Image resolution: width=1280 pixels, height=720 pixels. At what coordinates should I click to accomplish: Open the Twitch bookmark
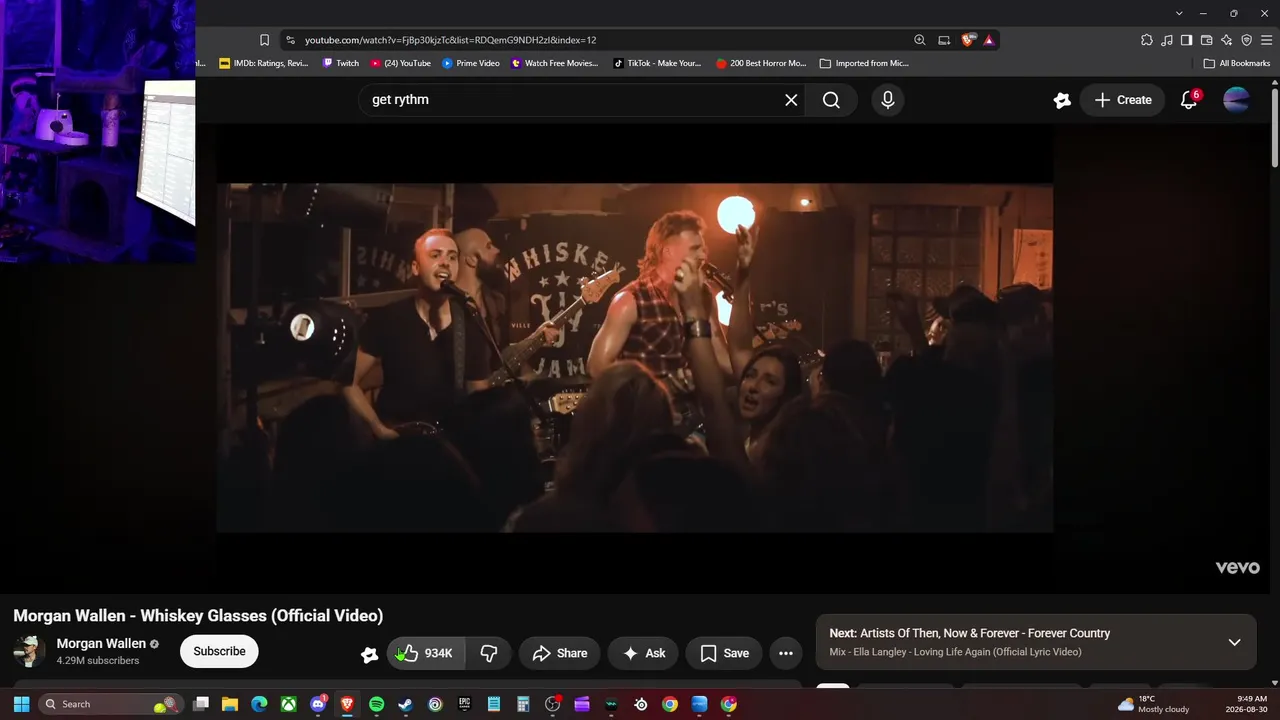coord(341,63)
